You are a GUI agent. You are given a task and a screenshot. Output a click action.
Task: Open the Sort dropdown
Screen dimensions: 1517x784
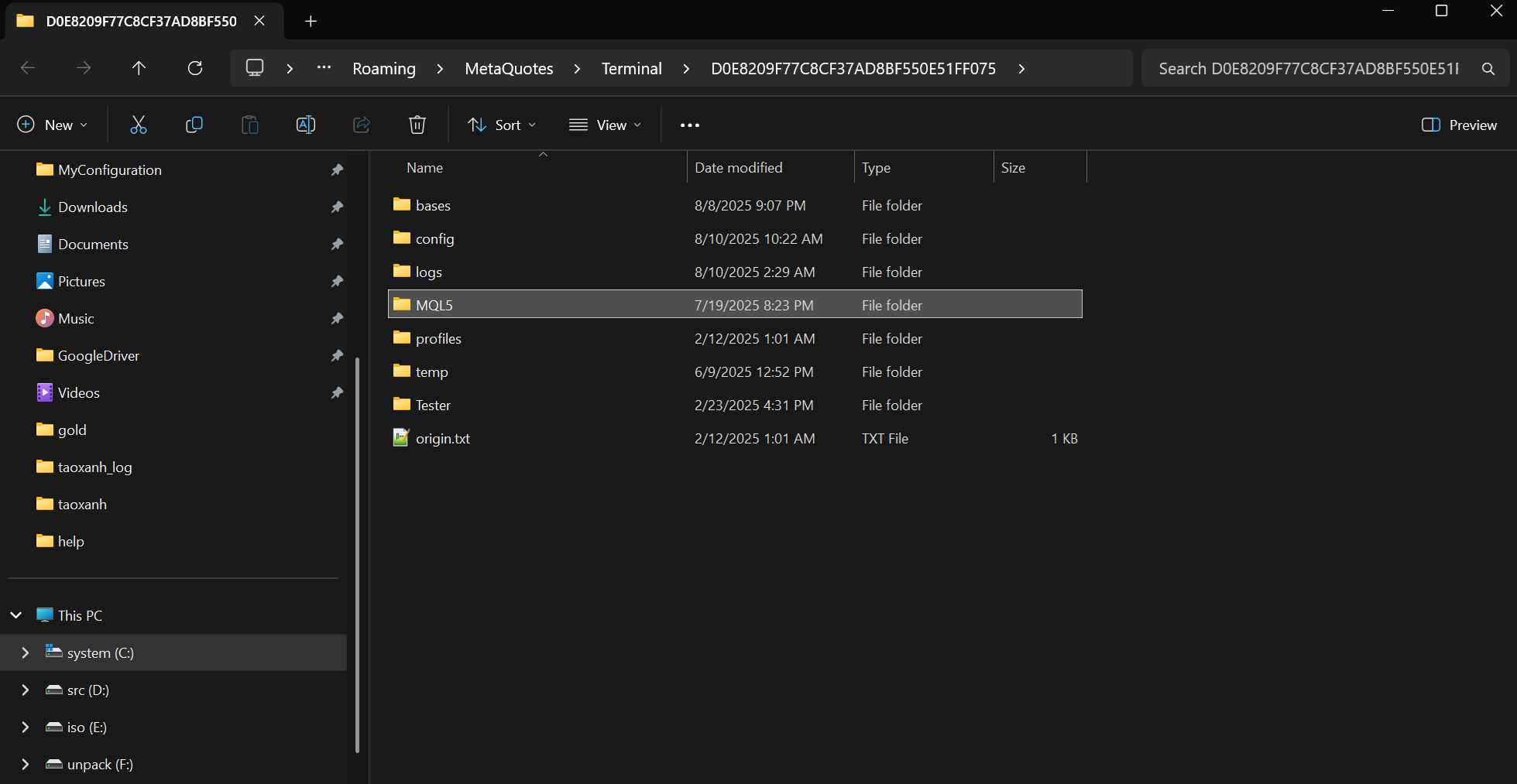(x=502, y=125)
